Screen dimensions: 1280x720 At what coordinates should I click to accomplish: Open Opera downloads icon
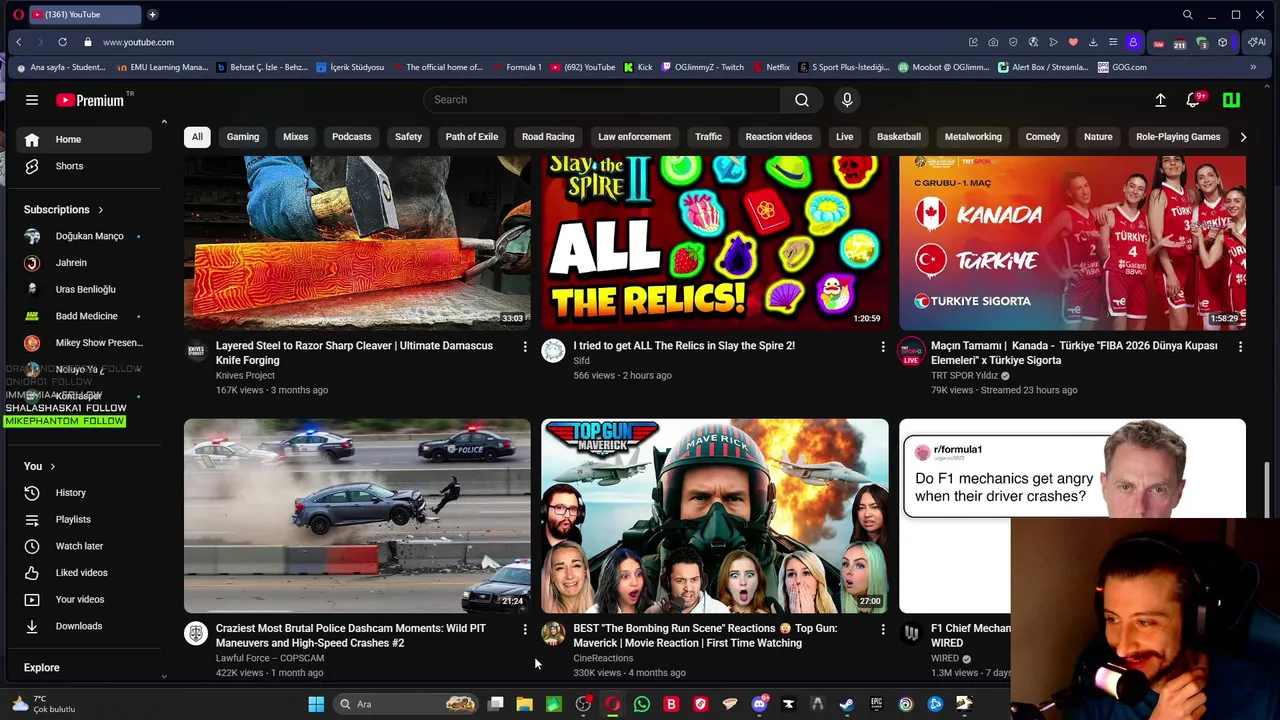coord(1093,42)
